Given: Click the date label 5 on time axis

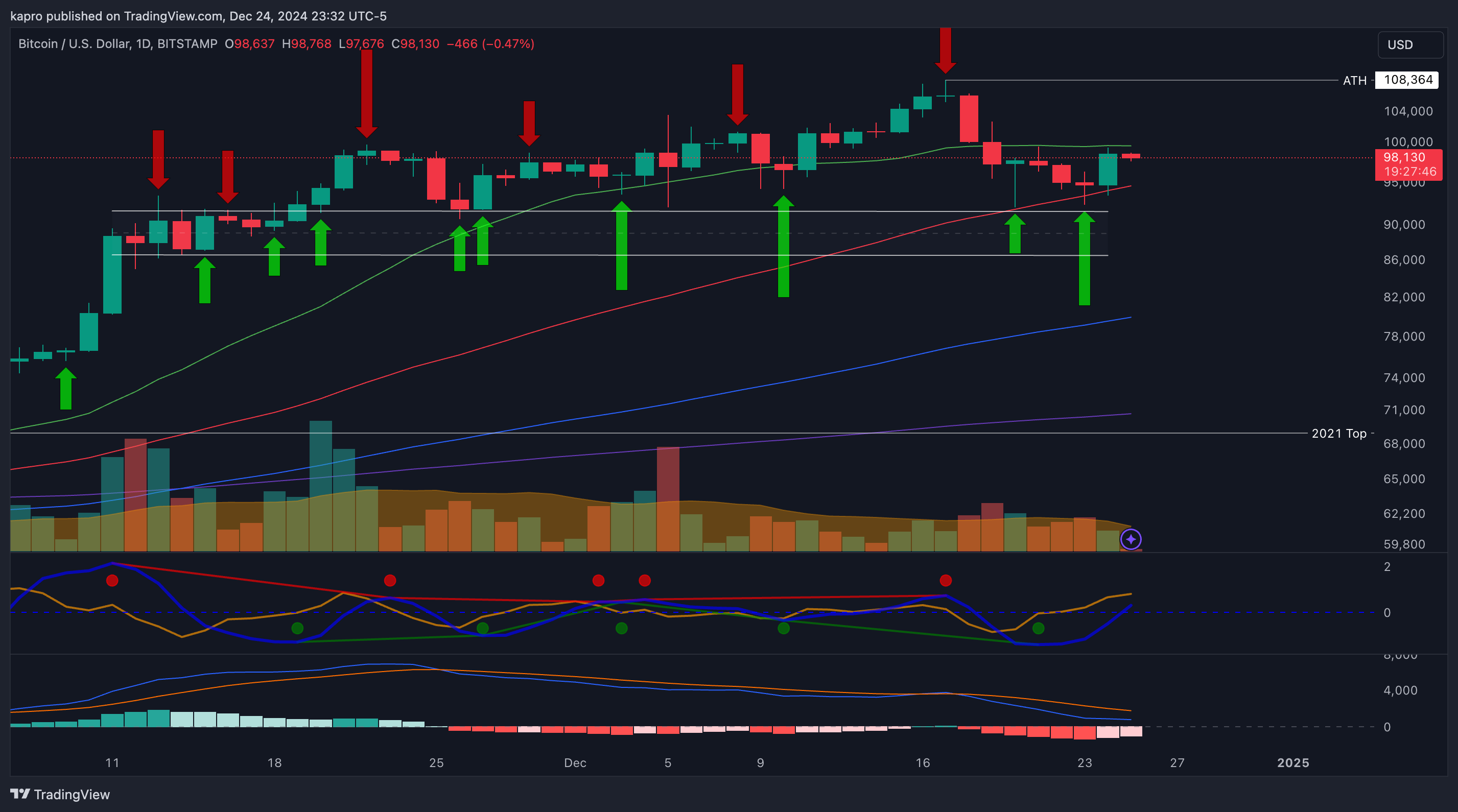Looking at the screenshot, I should pyautogui.click(x=668, y=763).
